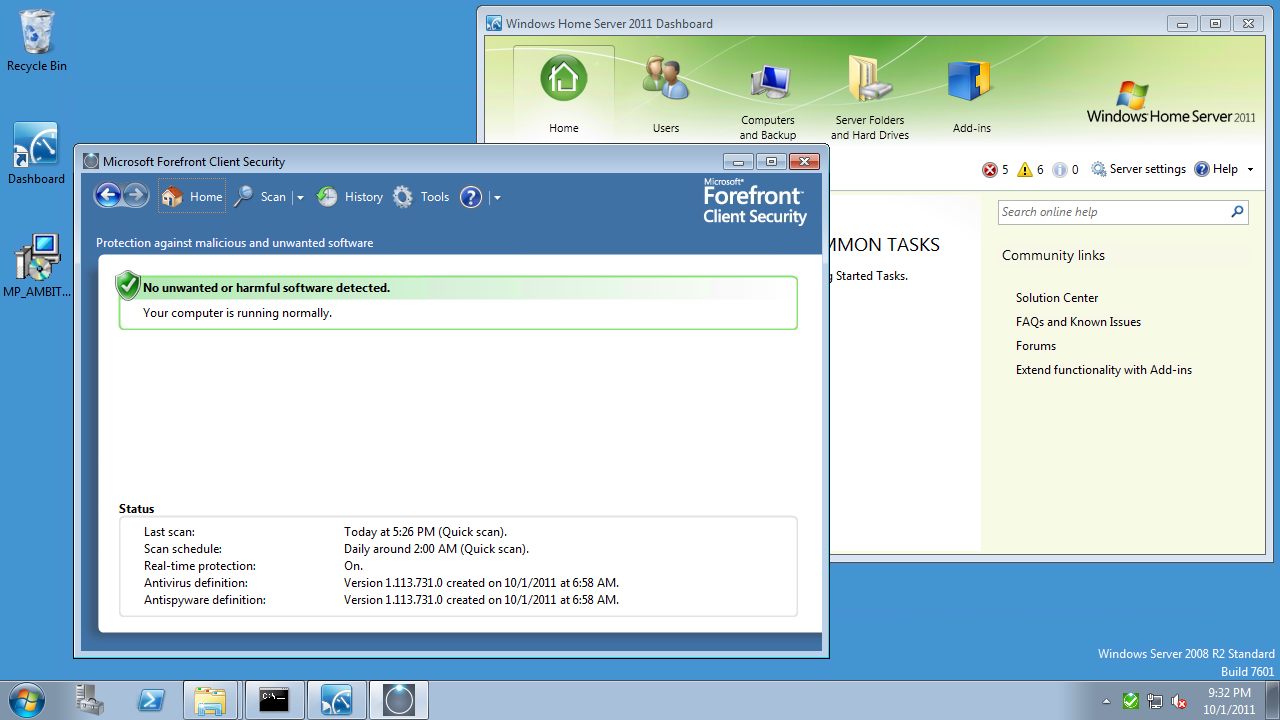
Task: Click the 'Real-time protection:' label
Action: click(200, 566)
